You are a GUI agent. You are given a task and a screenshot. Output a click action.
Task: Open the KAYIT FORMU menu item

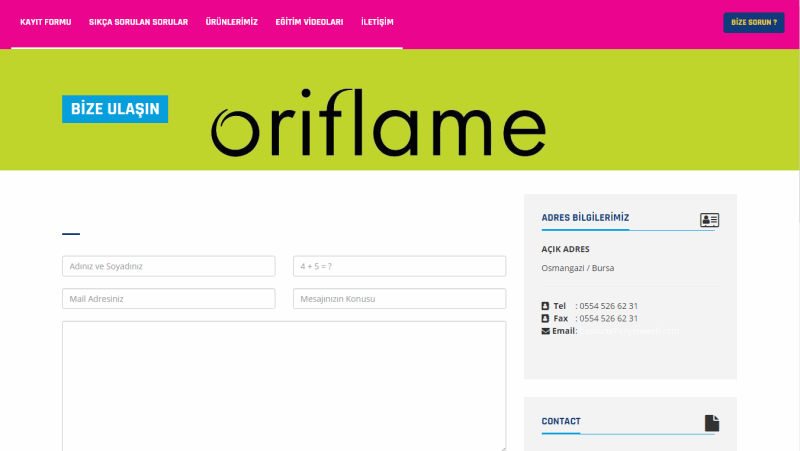[45, 22]
